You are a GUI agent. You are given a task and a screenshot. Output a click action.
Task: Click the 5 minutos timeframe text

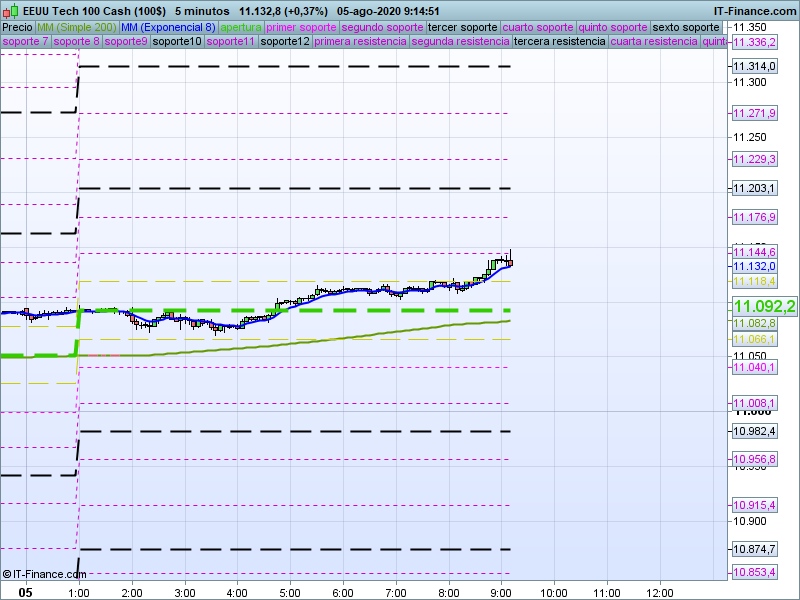[201, 11]
